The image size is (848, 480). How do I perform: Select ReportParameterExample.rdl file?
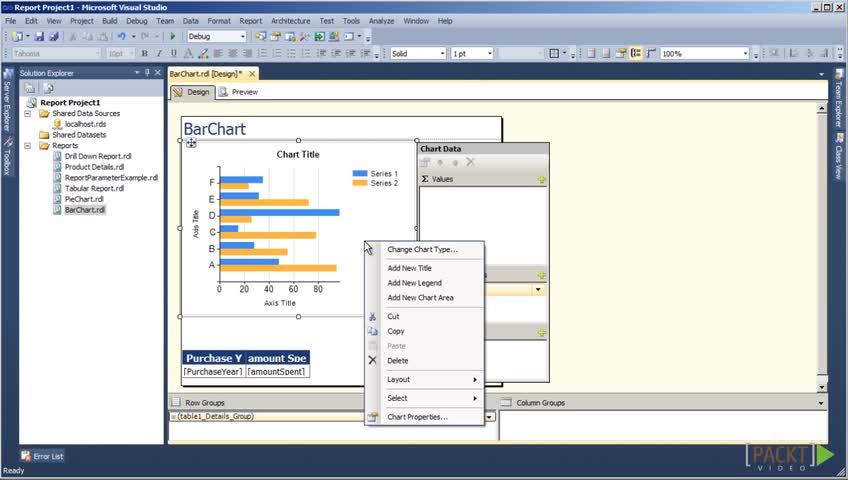click(x=111, y=178)
